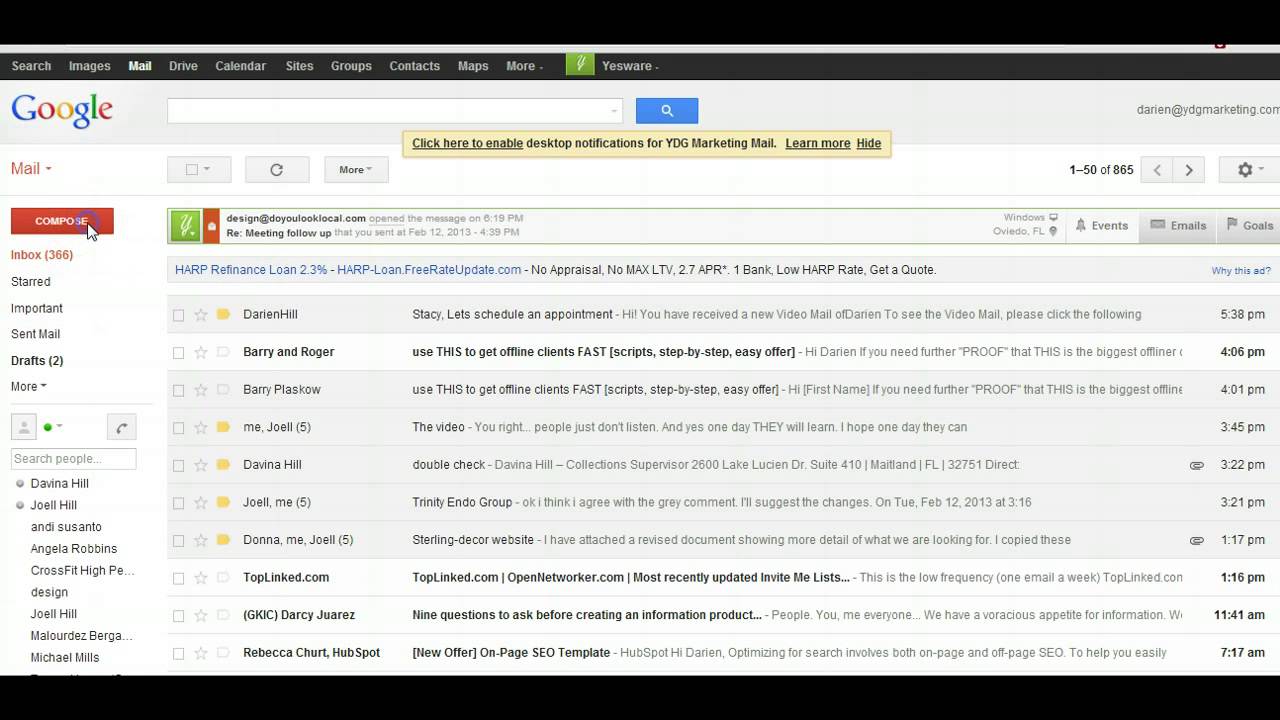Screen dimensions: 1280x720
Task: Select checkbox for DarienHill message
Action: (178, 315)
